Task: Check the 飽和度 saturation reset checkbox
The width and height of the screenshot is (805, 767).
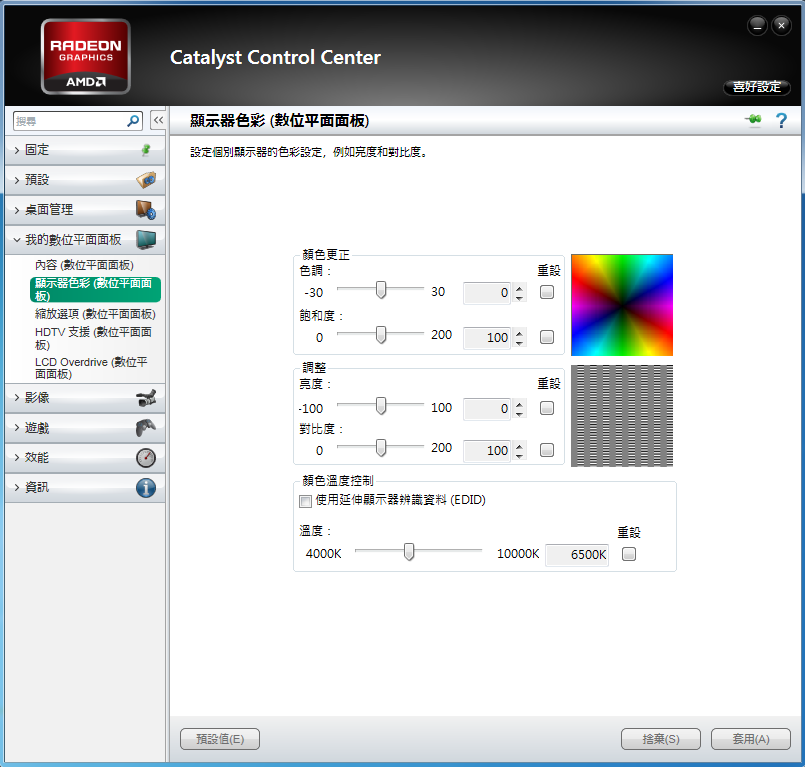Action: pyautogui.click(x=547, y=337)
